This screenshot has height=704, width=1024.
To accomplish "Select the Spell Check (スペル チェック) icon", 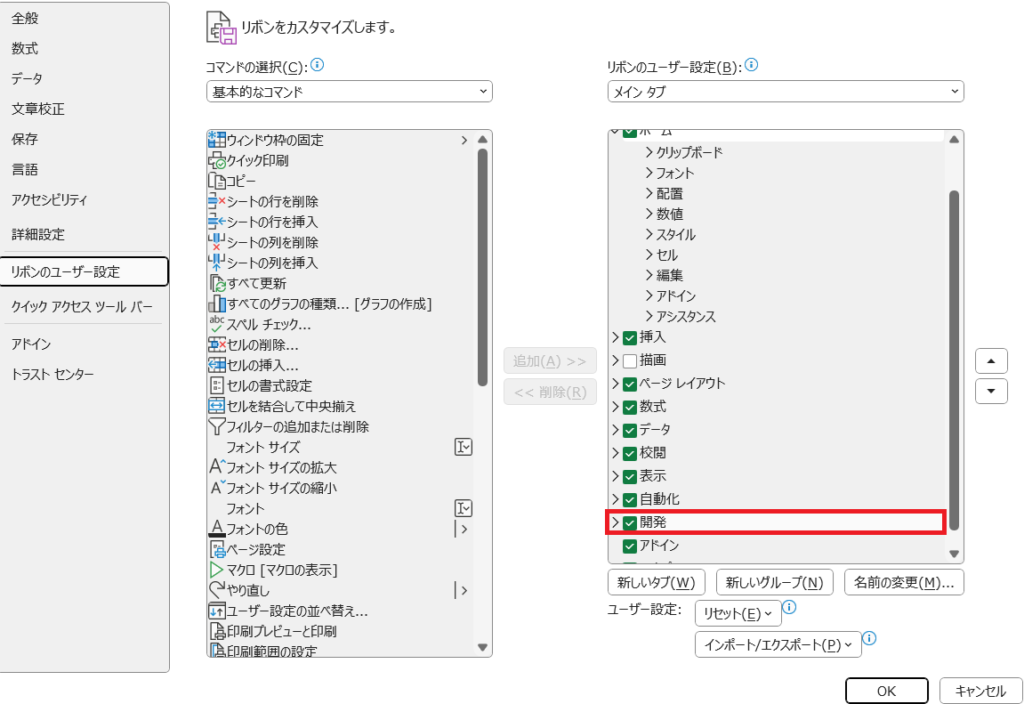I will [216, 324].
